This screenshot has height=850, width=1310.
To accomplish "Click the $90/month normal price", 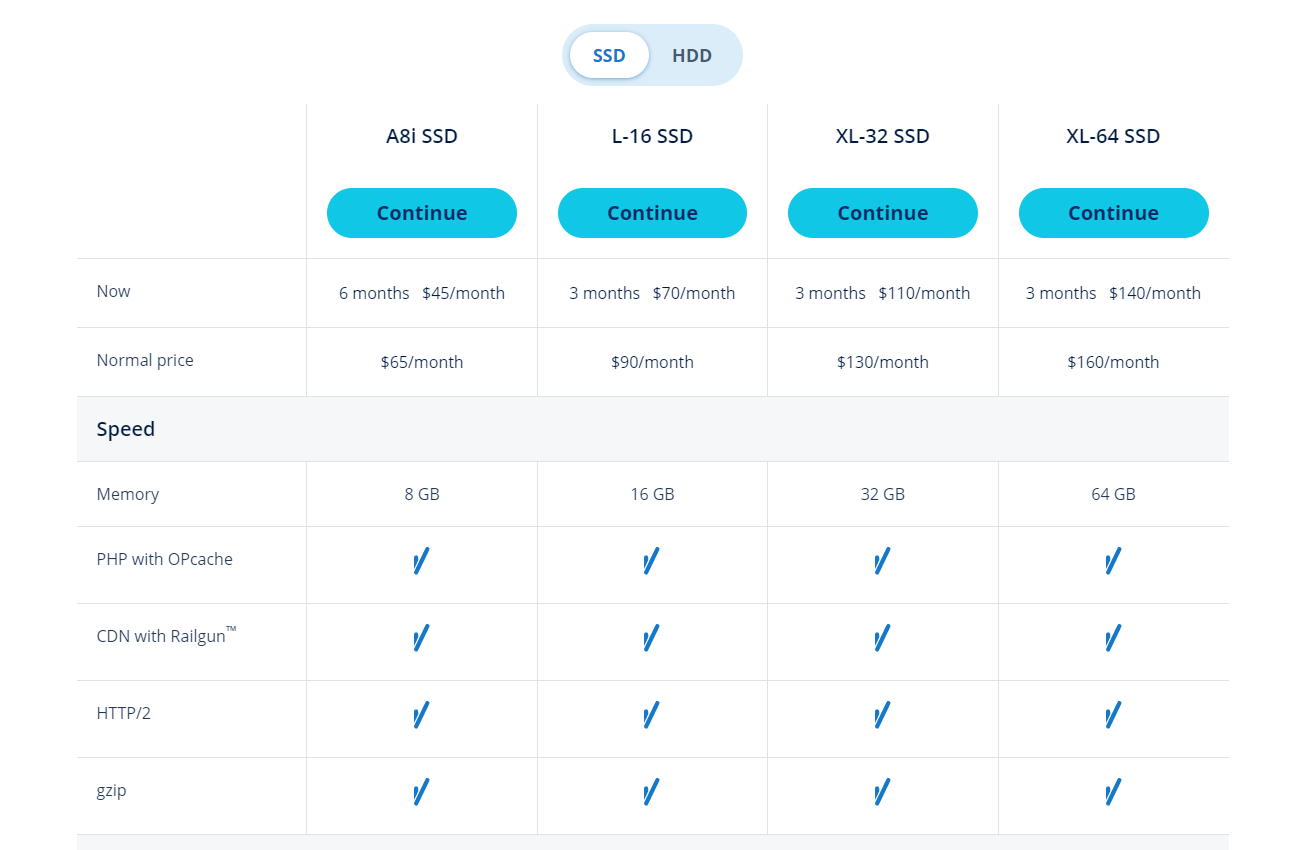I will click(x=652, y=362).
